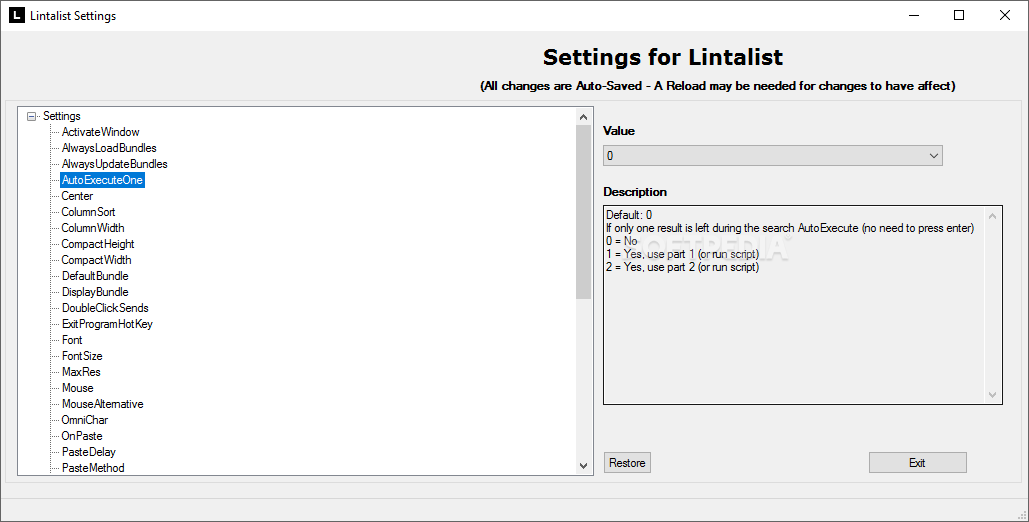Maximize the Lintalist Settings window
This screenshot has height=522, width=1029.
click(x=959, y=15)
